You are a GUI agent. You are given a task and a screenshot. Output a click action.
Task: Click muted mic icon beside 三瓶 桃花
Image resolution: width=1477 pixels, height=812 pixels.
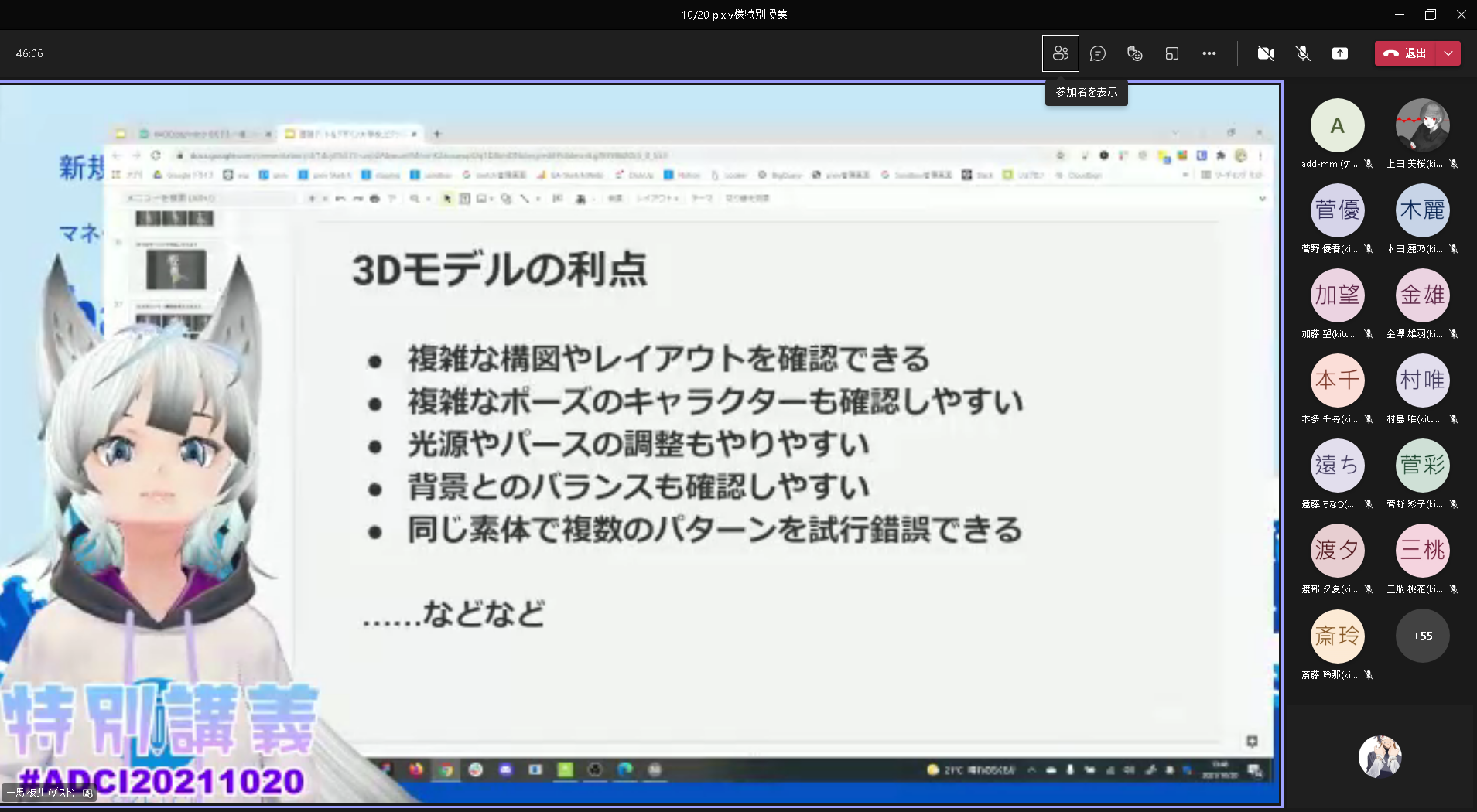click(1454, 589)
